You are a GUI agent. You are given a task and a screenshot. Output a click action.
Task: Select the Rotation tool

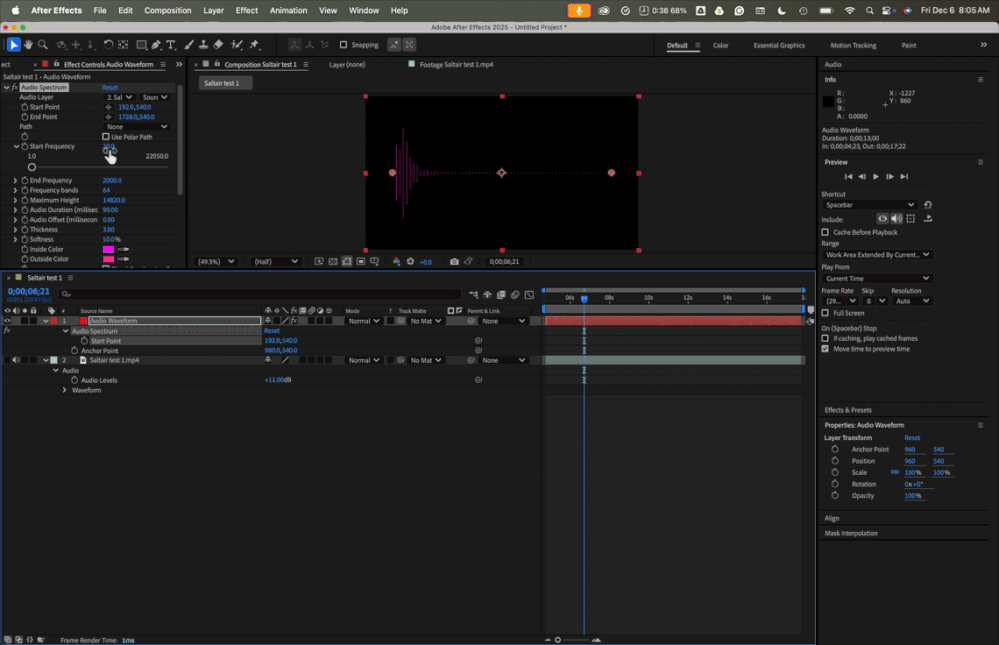pyautogui.click(x=108, y=45)
